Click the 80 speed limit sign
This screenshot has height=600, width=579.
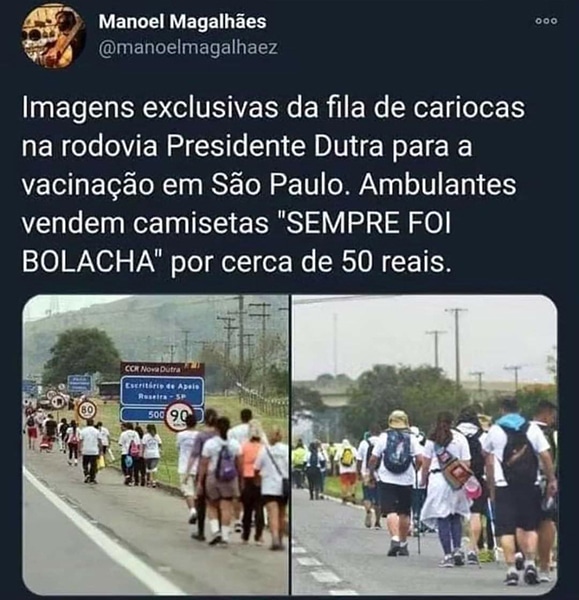coord(87,410)
